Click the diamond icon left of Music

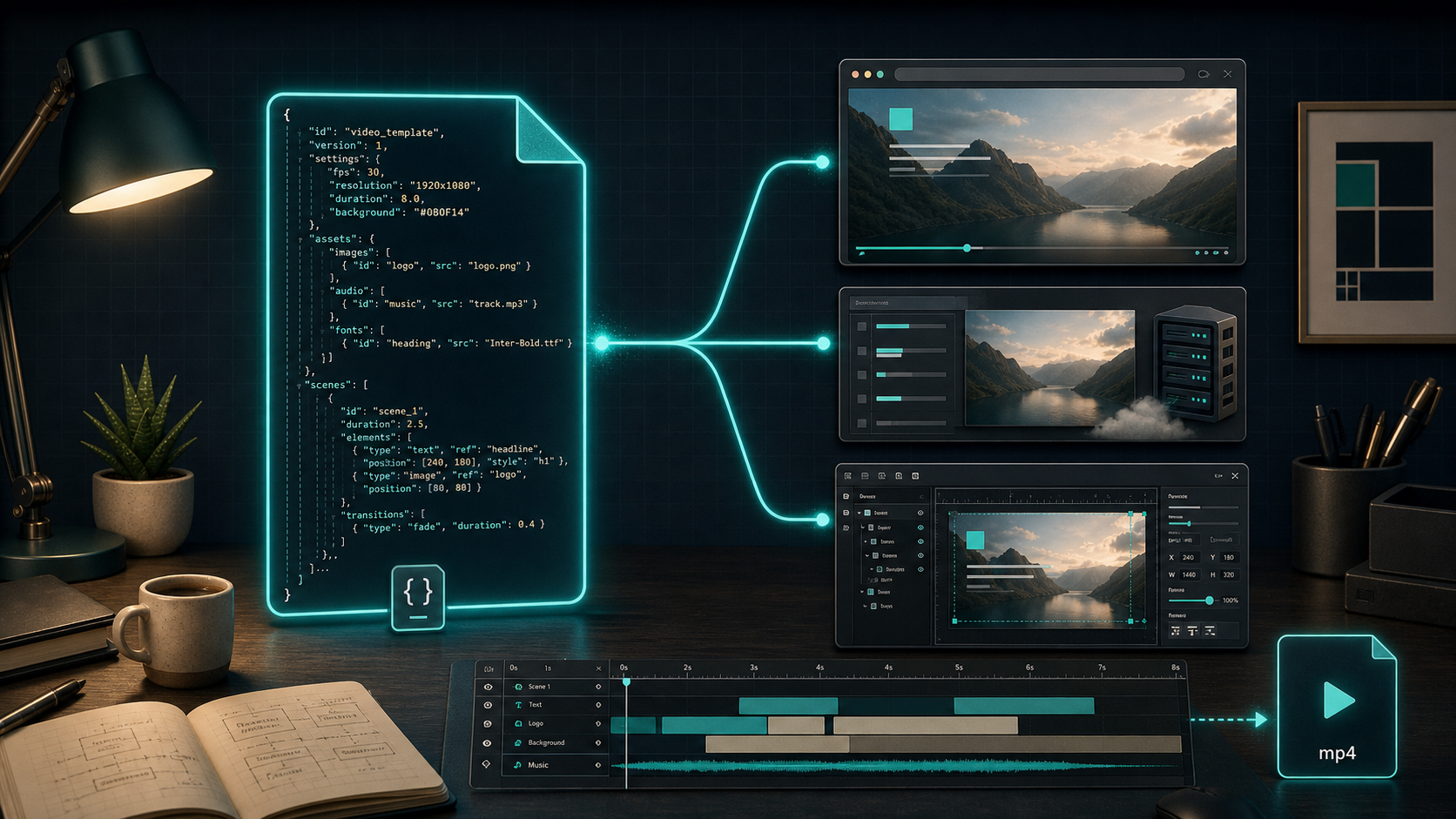pyautogui.click(x=487, y=764)
